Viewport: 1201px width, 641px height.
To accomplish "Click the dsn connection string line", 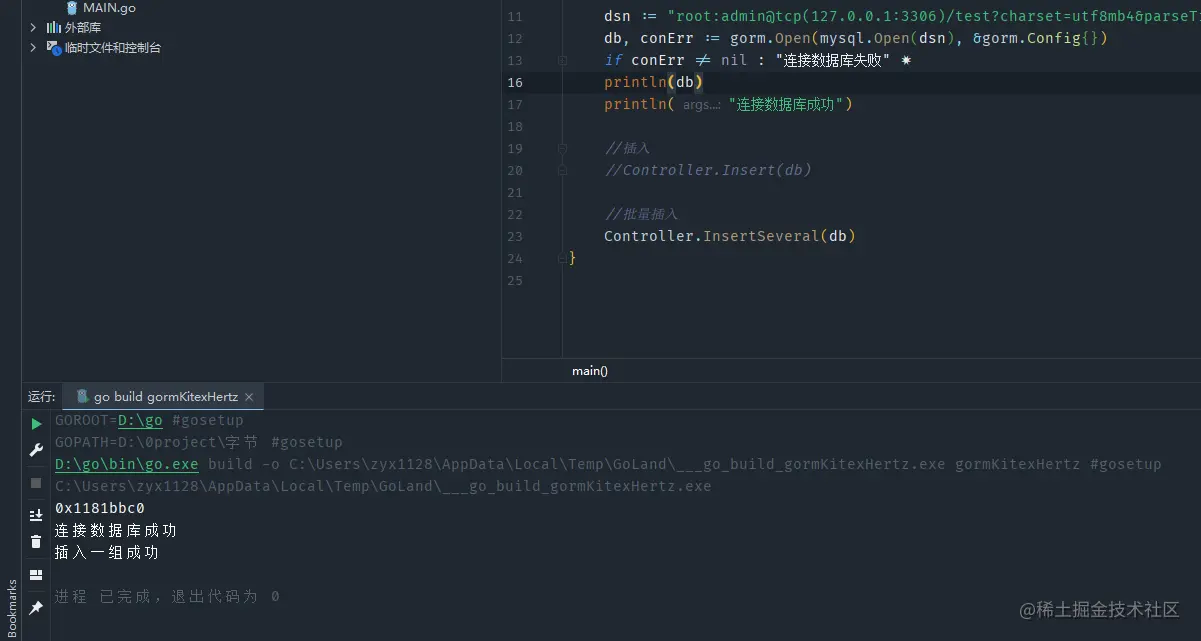I will coord(902,16).
